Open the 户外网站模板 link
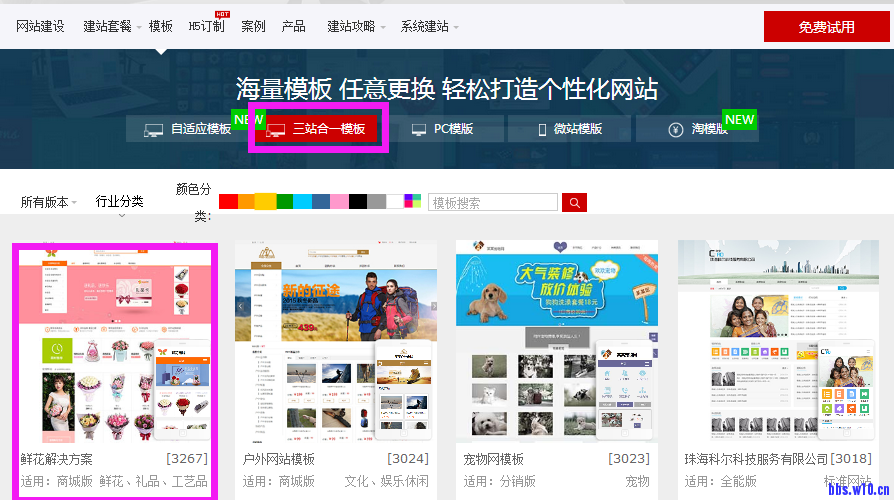The image size is (894, 500). coord(279,459)
